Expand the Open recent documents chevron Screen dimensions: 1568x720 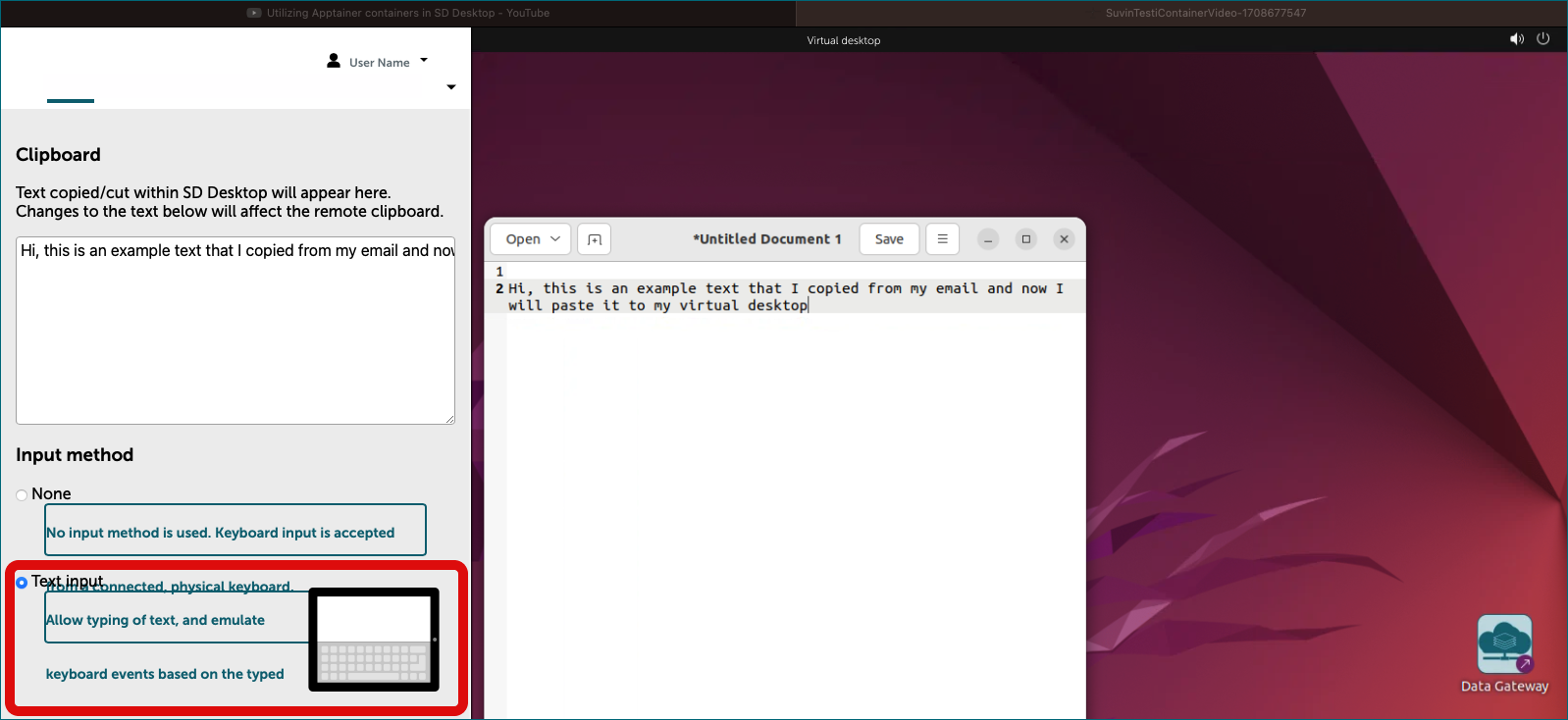(555, 239)
